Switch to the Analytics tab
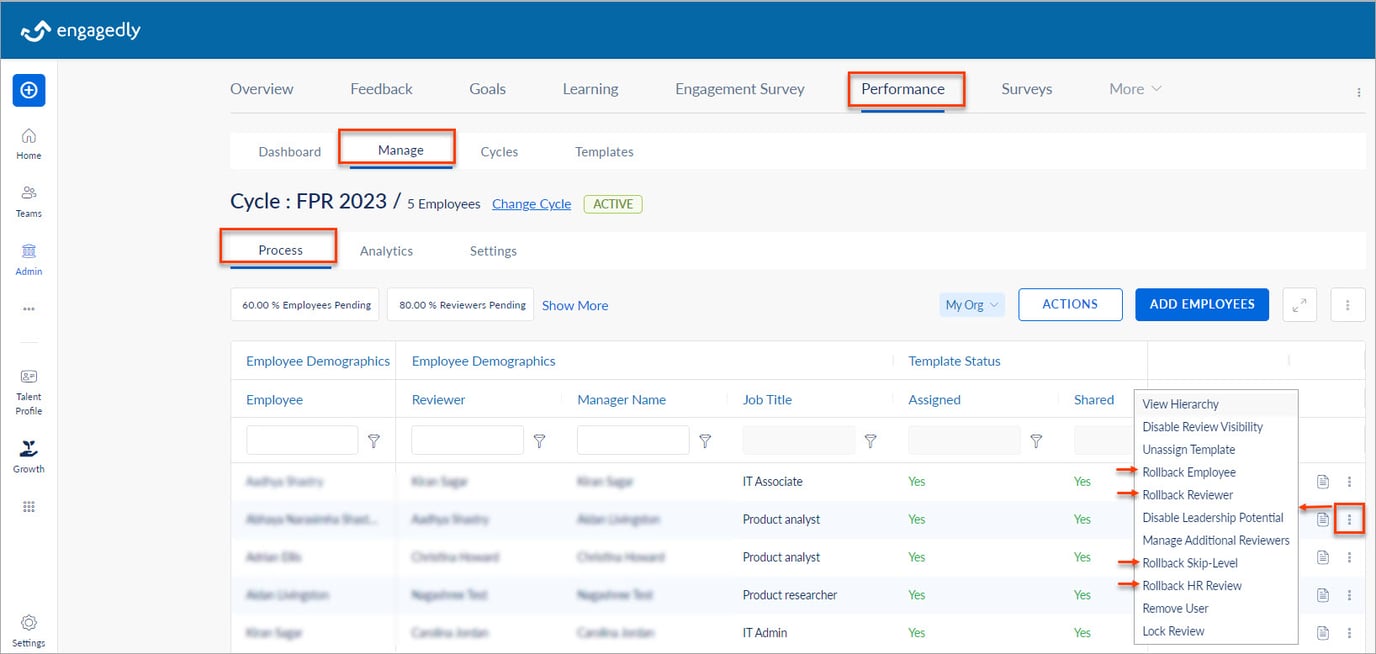The image size is (1376, 654). point(386,251)
